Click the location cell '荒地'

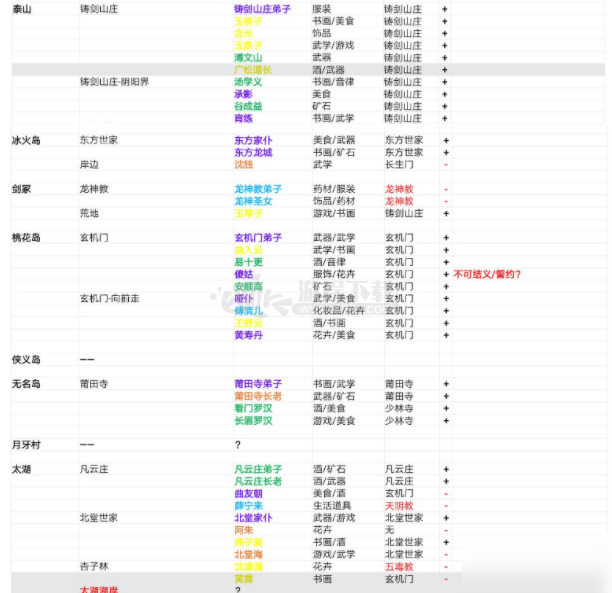[x=89, y=213]
